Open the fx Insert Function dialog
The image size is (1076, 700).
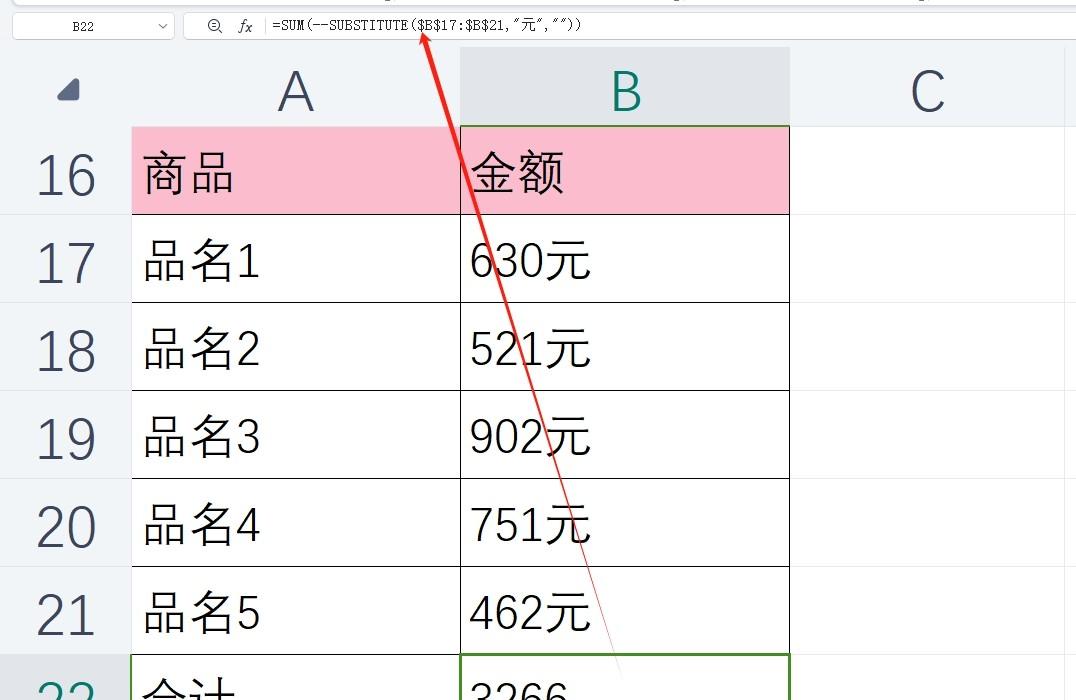tap(245, 26)
